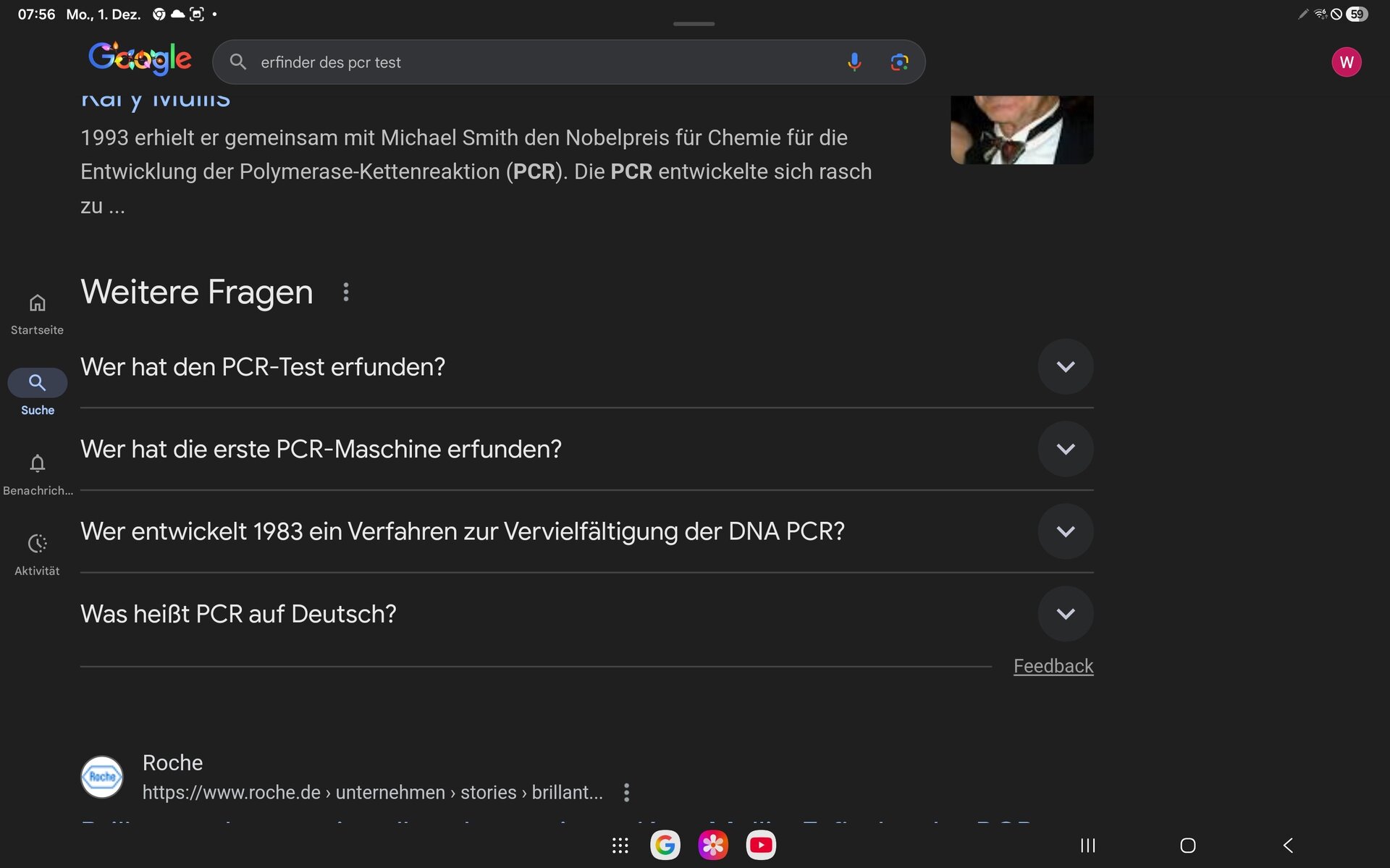Click the Google logo
The width and height of the screenshot is (1390, 868).
[x=140, y=59]
